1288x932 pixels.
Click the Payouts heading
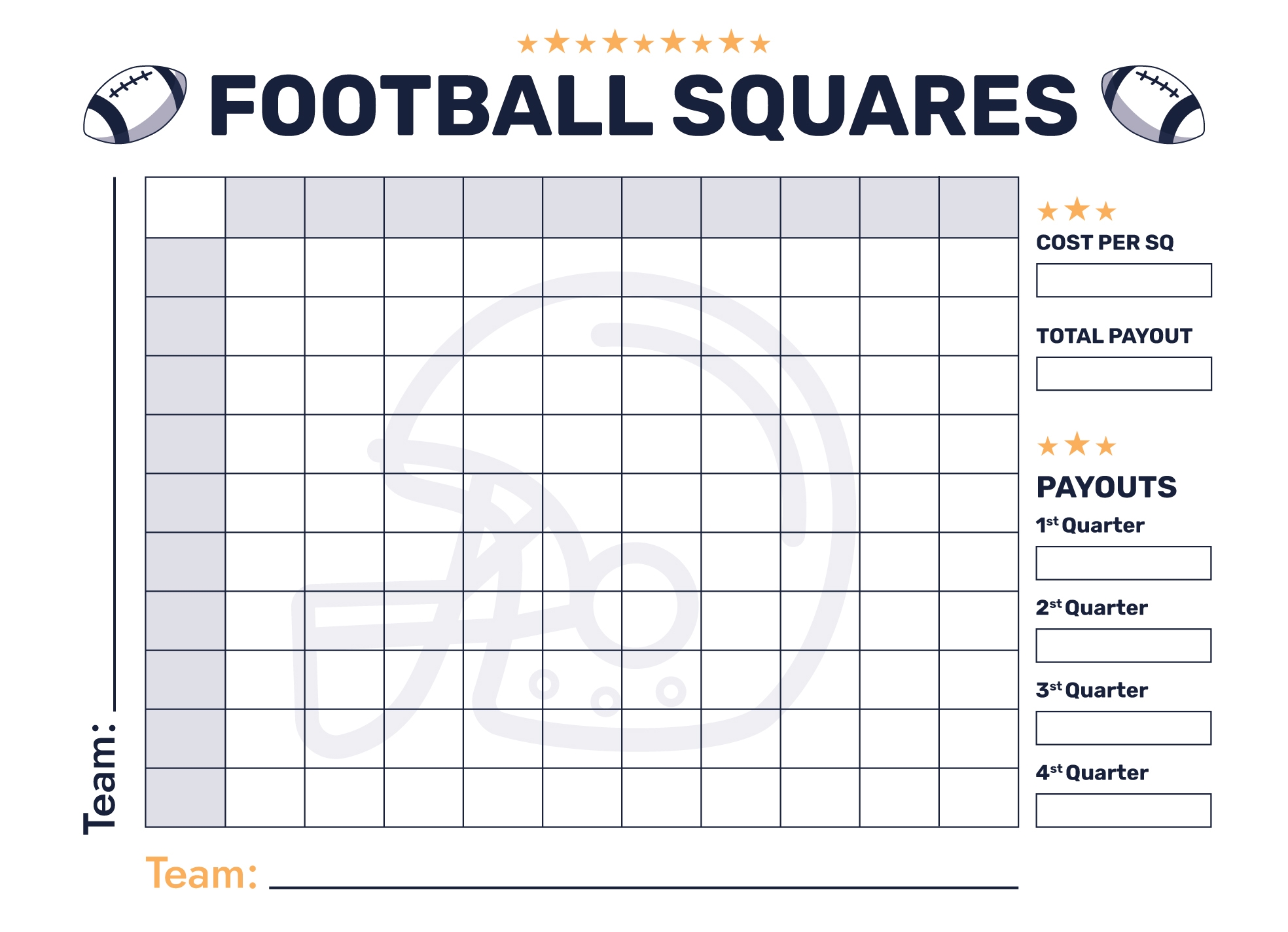pos(1106,488)
